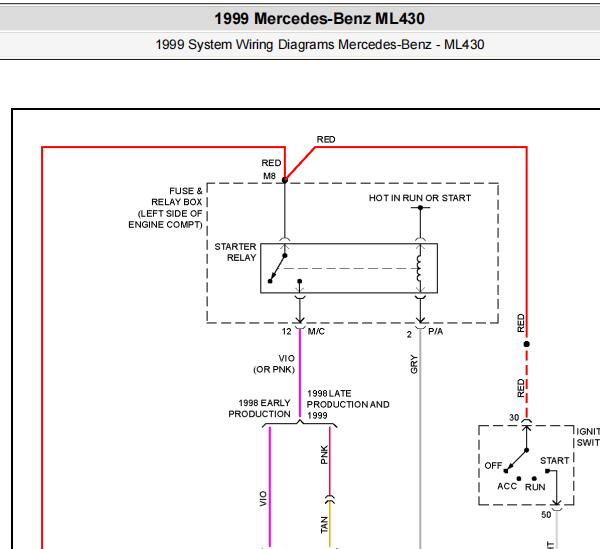Viewport: 600px width, 549px height.
Task: Click the 'P/A' connector label
Action: 435,331
